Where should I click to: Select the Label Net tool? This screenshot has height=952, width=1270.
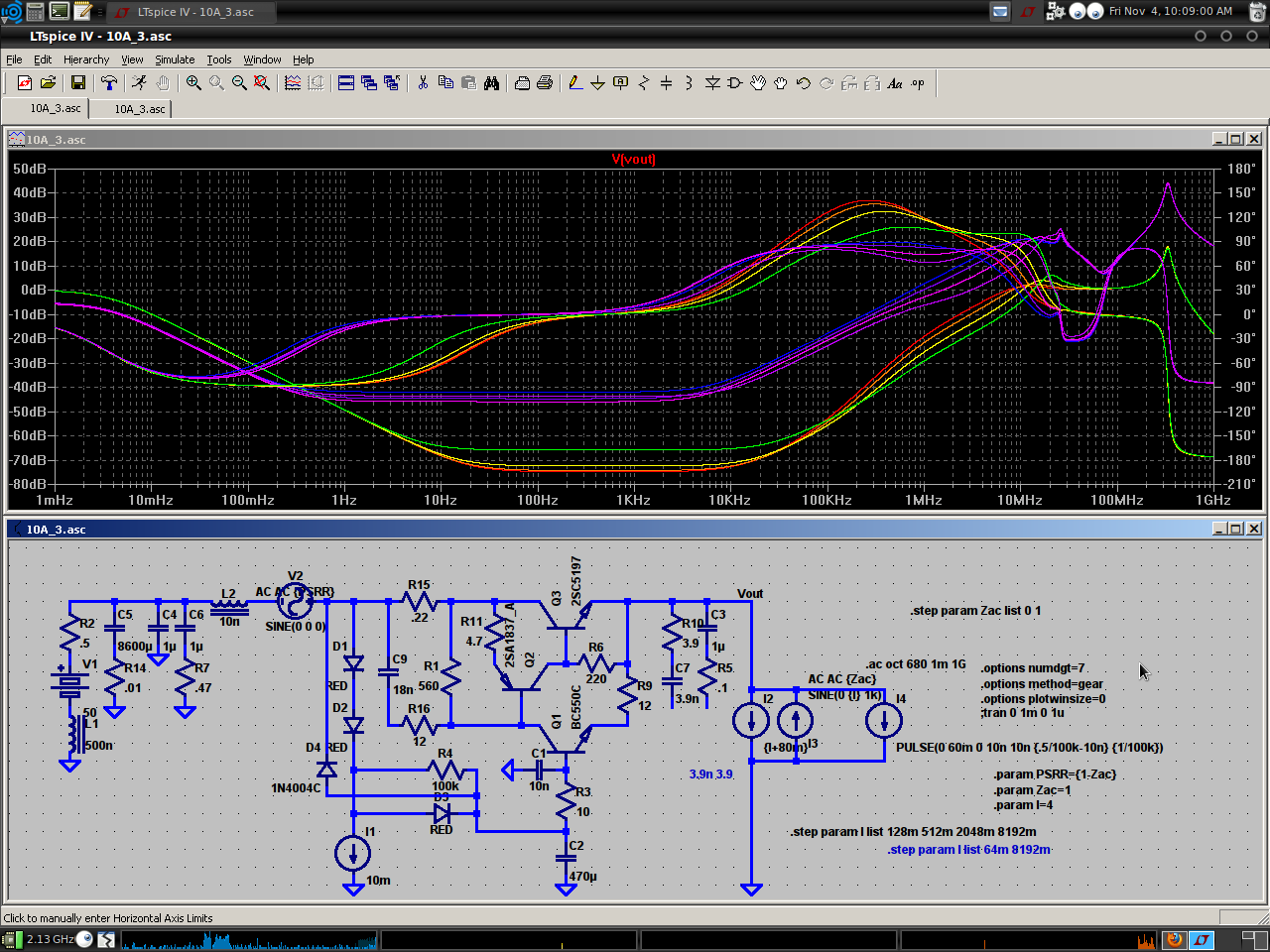(621, 83)
